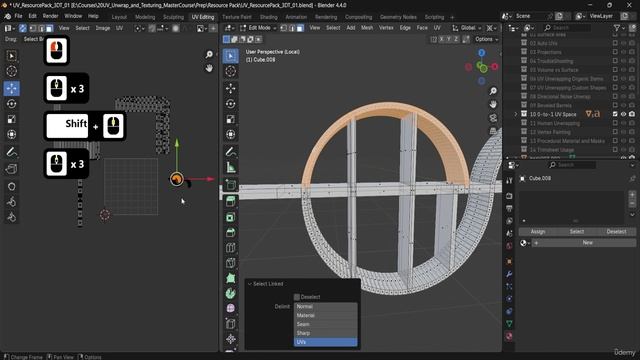Click the zoom magnifier in UV editor
The image size is (640, 360).
click(209, 54)
